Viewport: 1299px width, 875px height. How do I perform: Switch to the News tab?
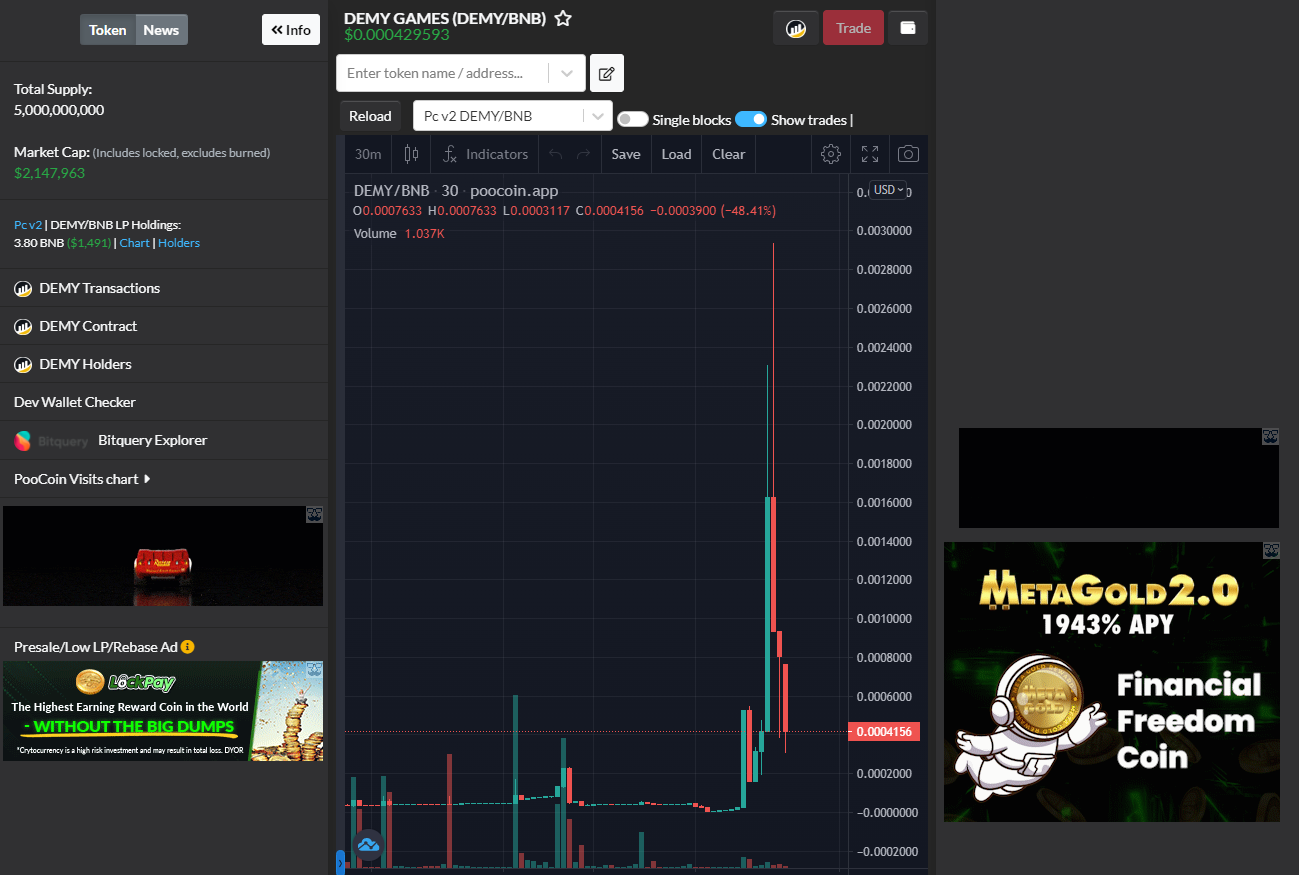pyautogui.click(x=161, y=30)
